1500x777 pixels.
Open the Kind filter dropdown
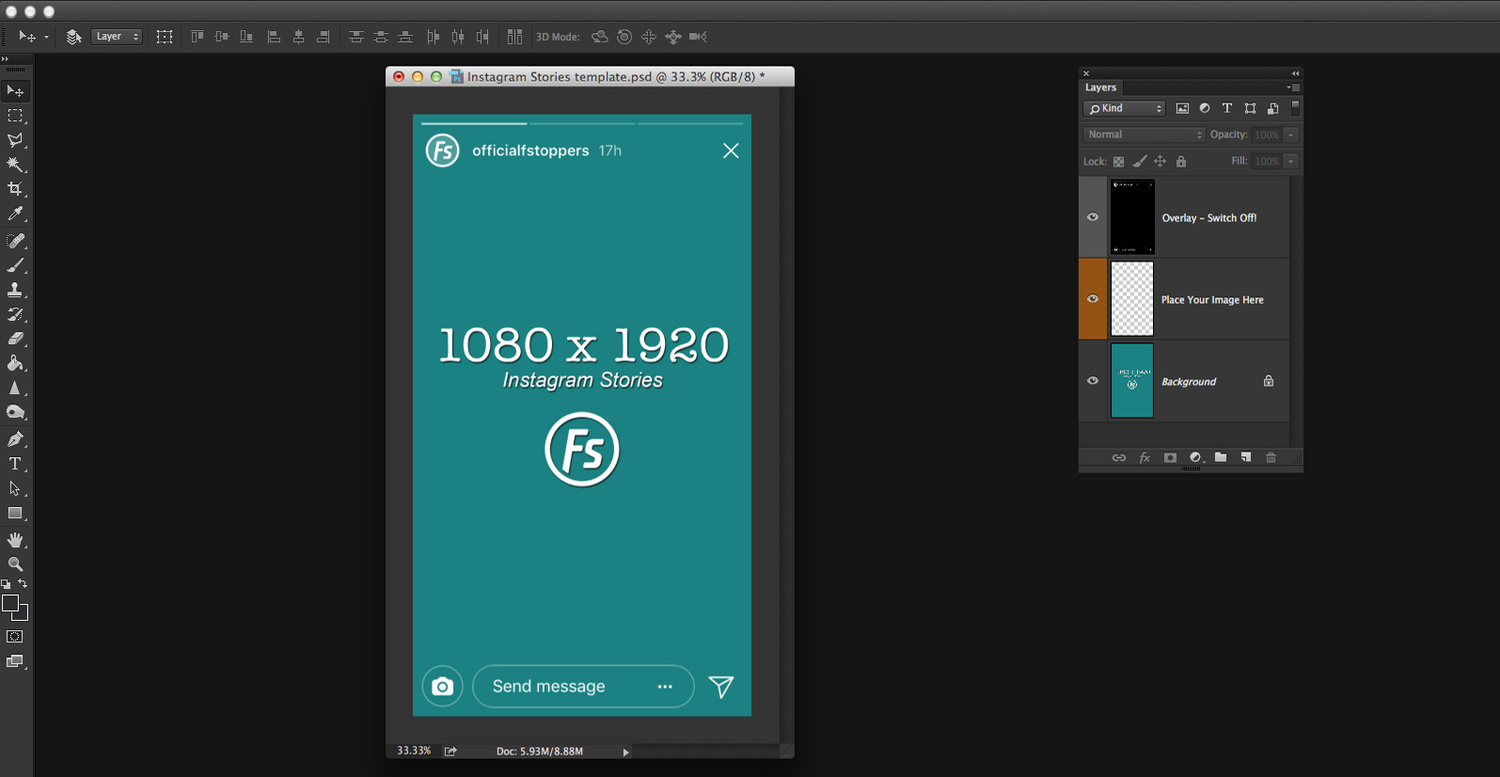(x=1124, y=108)
